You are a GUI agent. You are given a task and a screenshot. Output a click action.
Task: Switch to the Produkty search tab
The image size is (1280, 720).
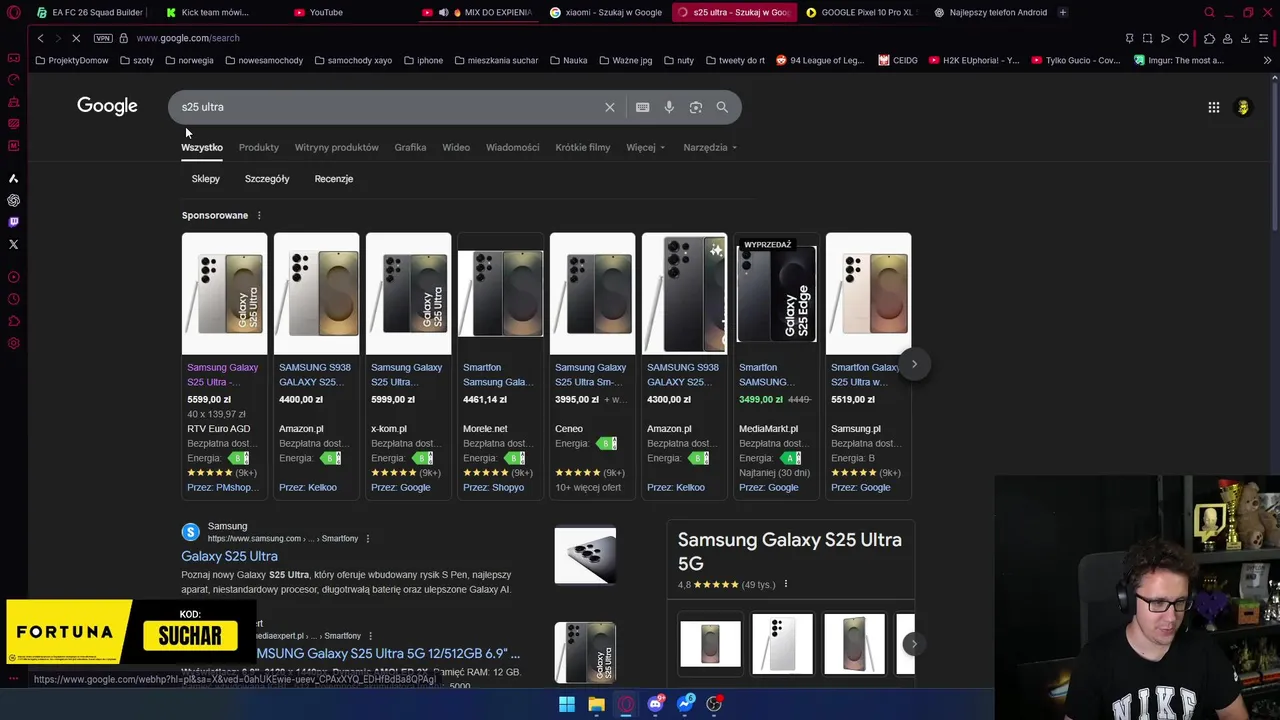(259, 147)
